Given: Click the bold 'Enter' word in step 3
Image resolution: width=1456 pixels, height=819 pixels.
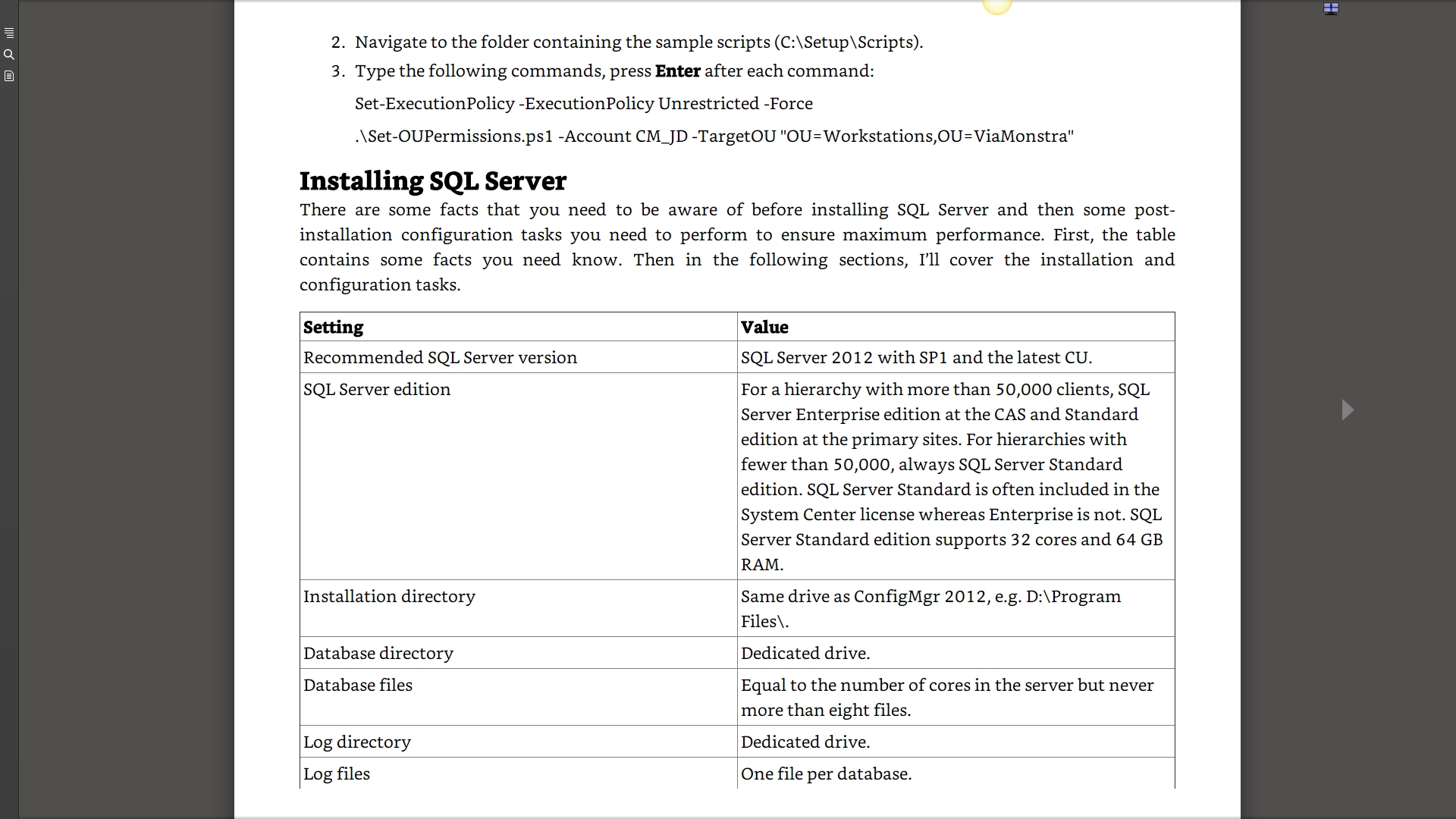Looking at the screenshot, I should [x=677, y=71].
